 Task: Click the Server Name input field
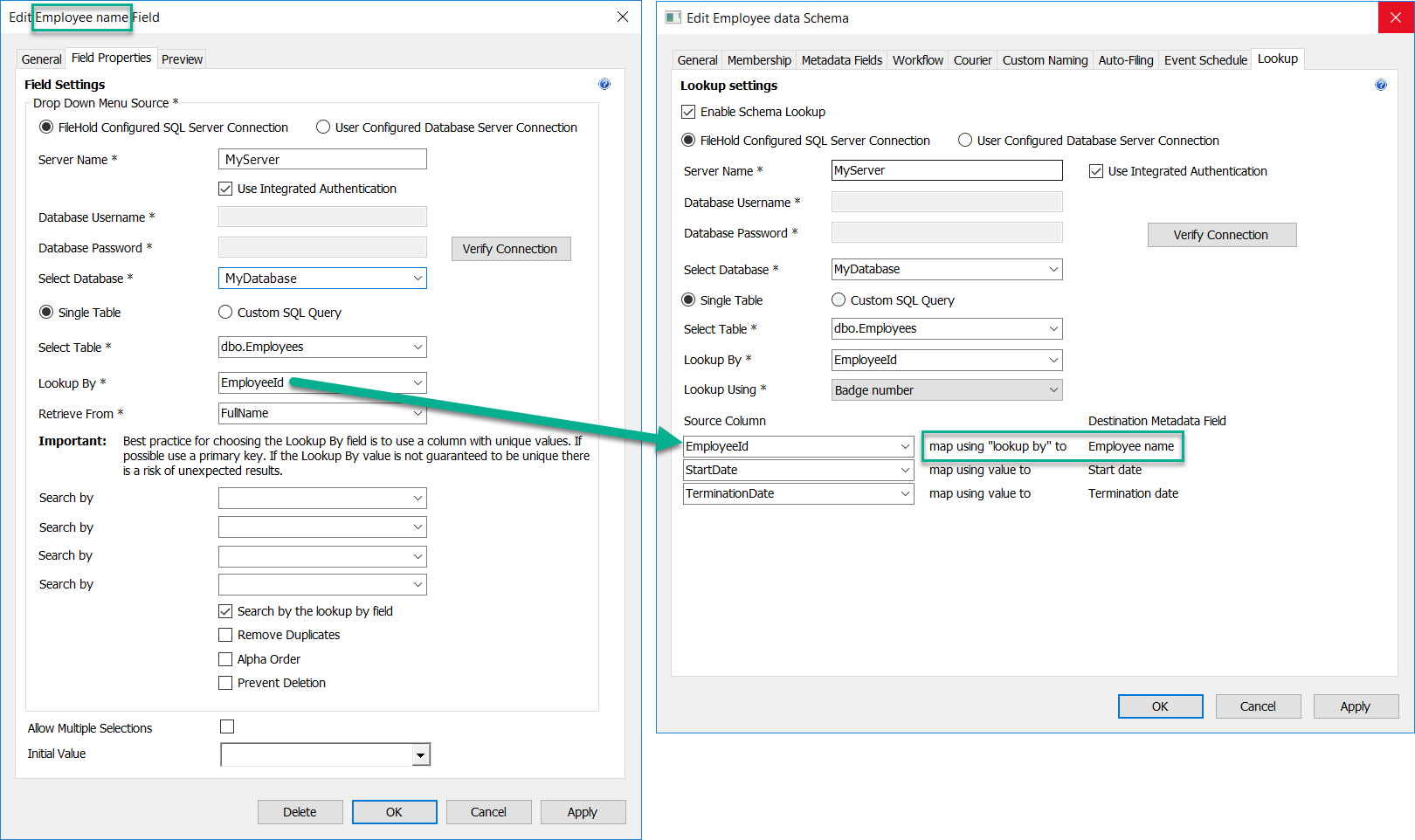pyautogui.click(x=322, y=159)
